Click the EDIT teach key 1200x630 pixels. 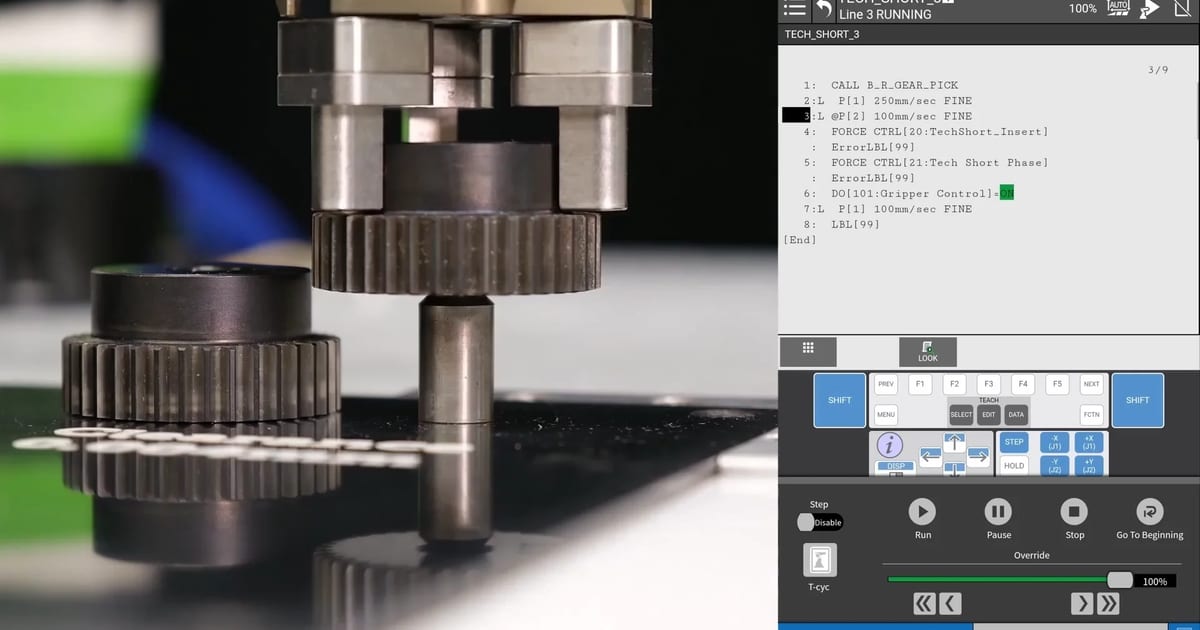click(x=989, y=414)
